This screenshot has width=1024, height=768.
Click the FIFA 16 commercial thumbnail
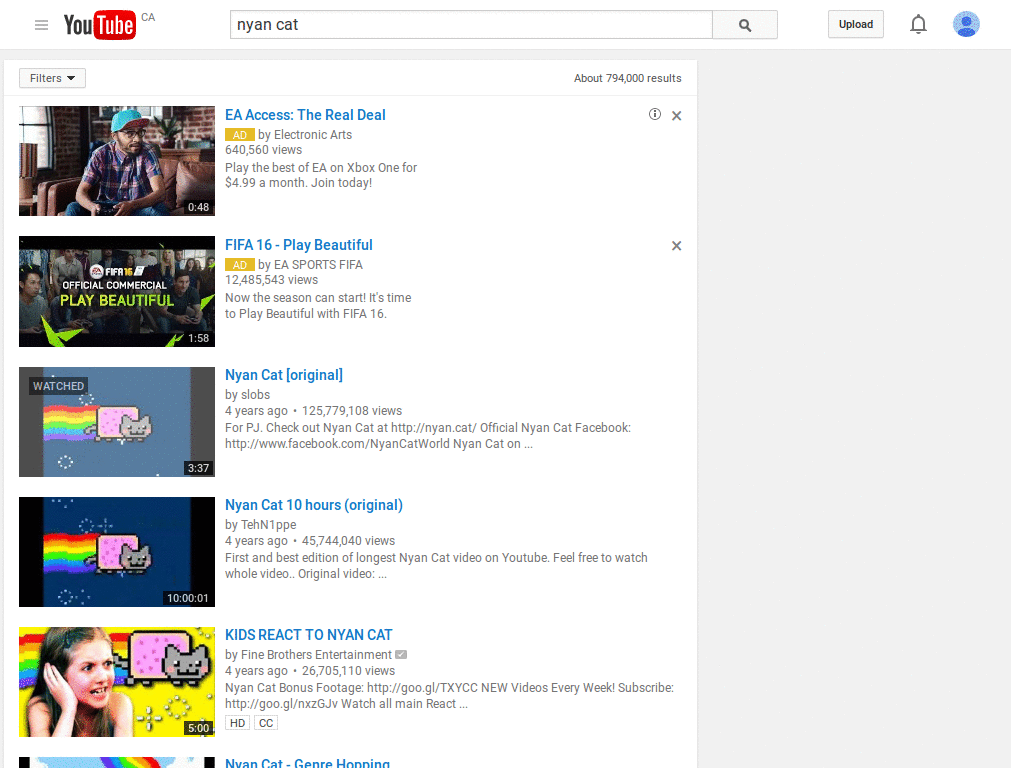click(117, 291)
